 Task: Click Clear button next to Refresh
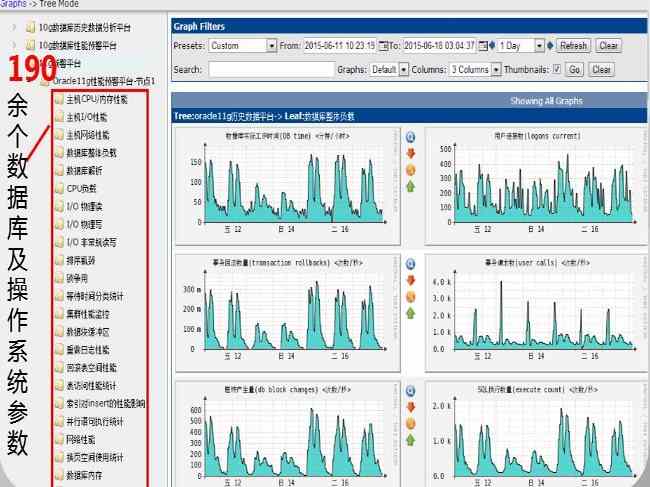pyautogui.click(x=608, y=46)
